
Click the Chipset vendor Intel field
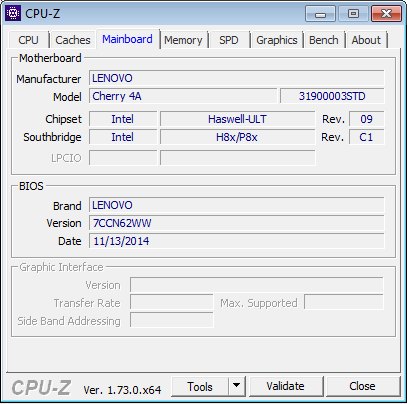[123, 119]
